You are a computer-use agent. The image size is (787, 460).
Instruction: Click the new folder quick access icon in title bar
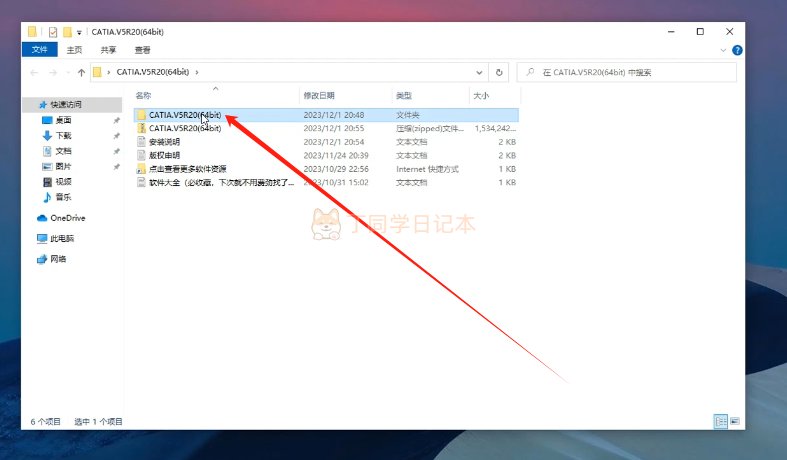[67, 32]
